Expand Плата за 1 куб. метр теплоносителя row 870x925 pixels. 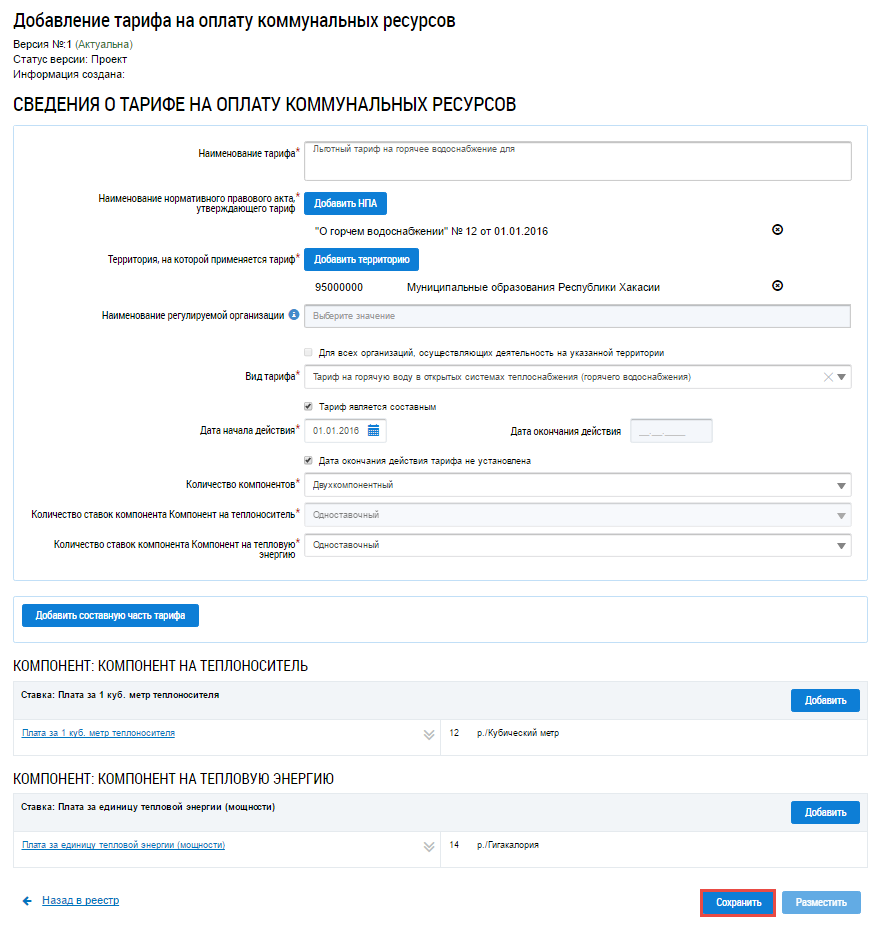[x=429, y=734]
